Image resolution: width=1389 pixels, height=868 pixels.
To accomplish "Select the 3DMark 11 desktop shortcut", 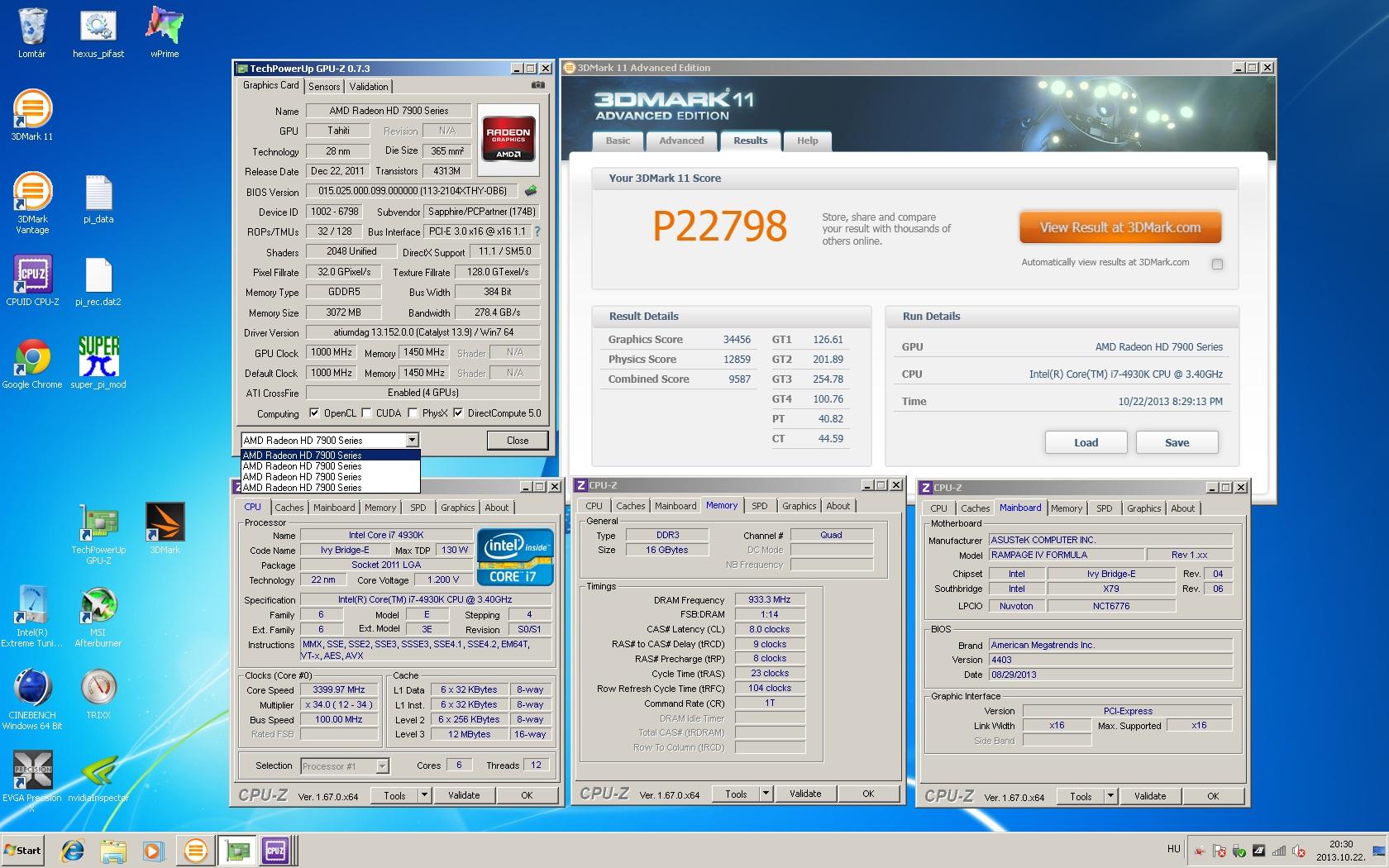I will (31, 115).
